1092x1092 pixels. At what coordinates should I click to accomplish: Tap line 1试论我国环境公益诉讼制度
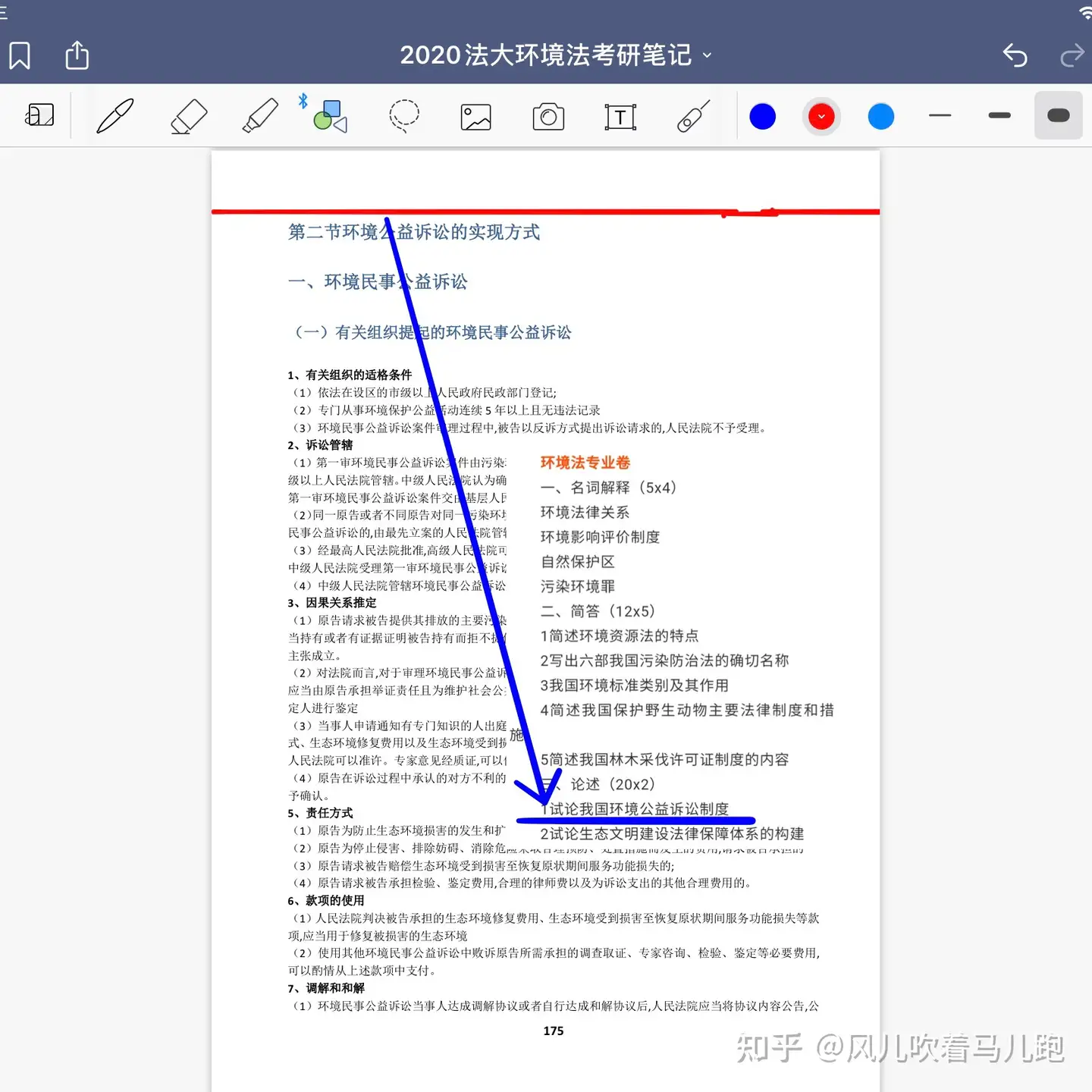635,809
